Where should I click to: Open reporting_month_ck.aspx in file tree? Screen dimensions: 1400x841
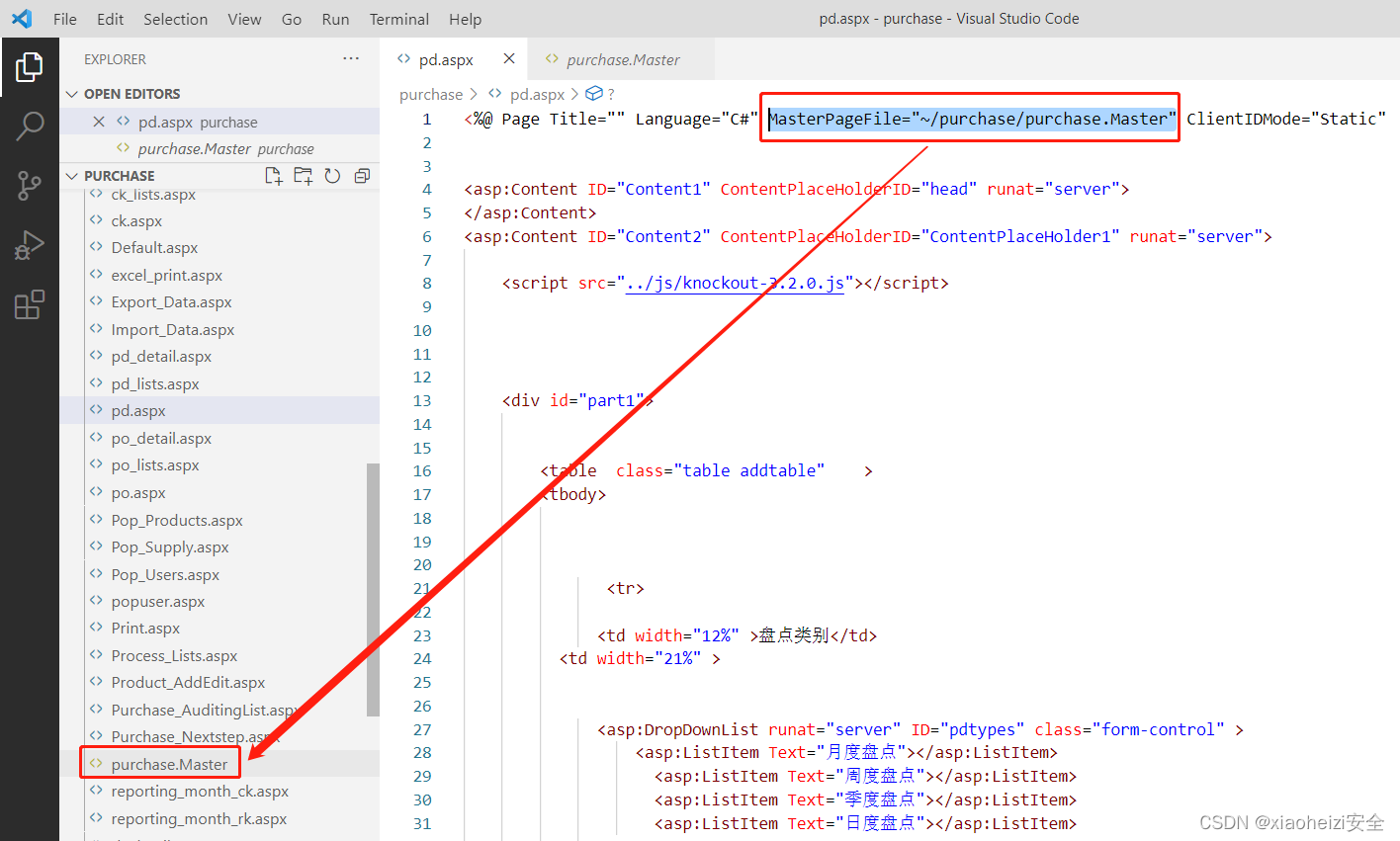[200, 792]
